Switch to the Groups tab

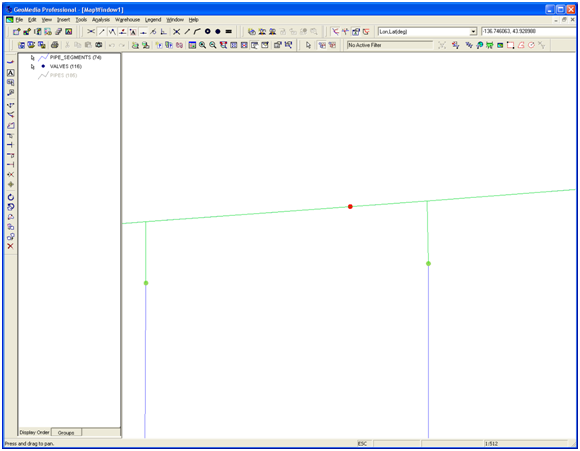click(66, 433)
